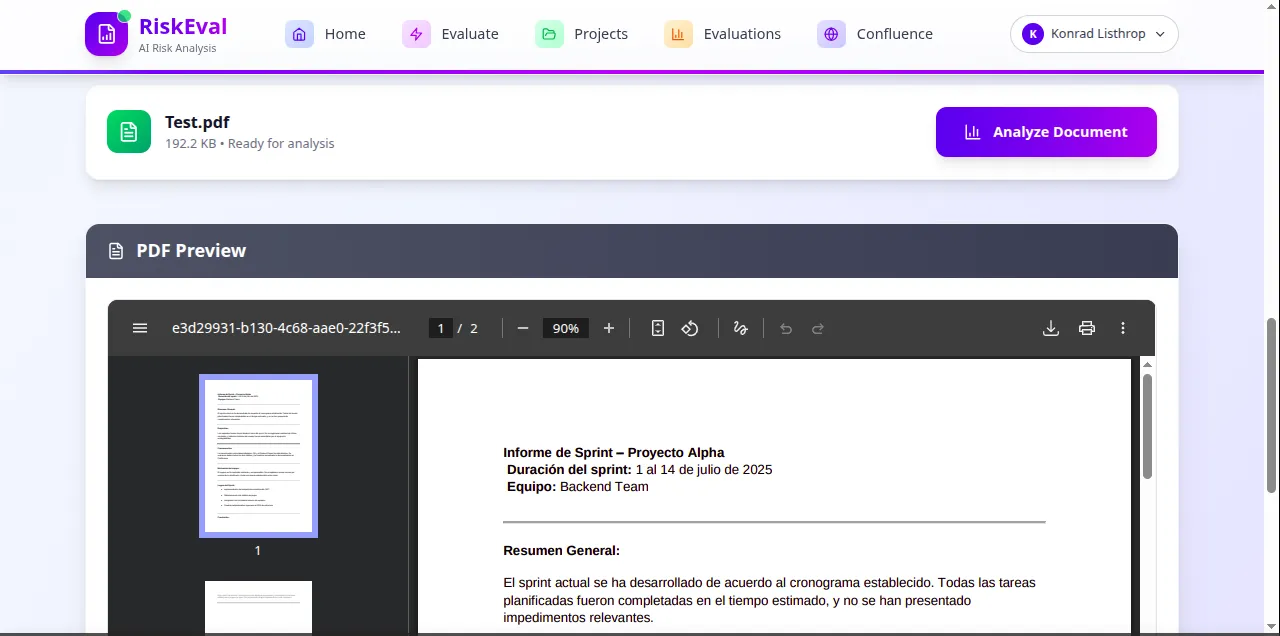1280x636 pixels.
Task: Download Test.pdf using the download icon
Action: click(1051, 328)
